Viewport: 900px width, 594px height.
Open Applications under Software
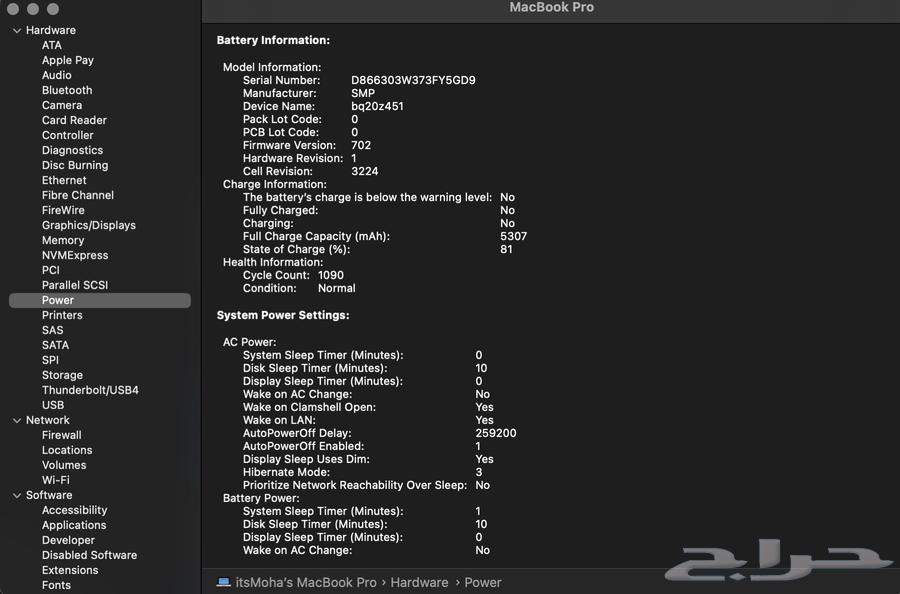tap(74, 525)
